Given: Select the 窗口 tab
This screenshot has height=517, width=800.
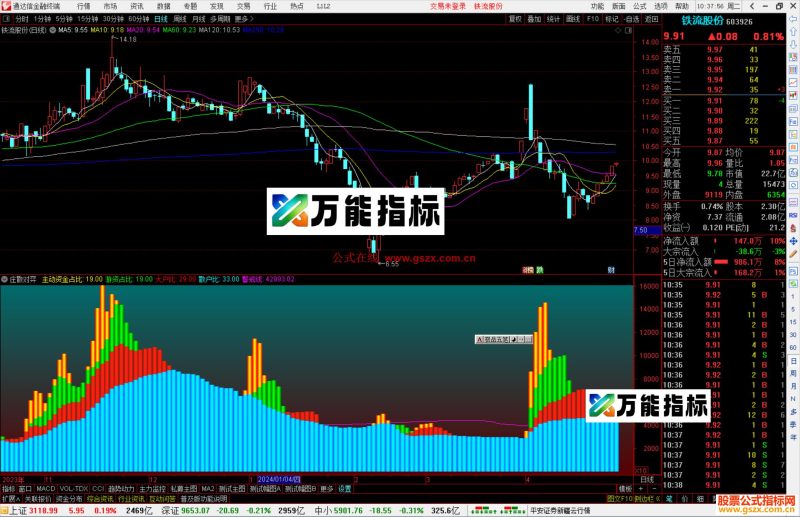Looking at the screenshot, I should click(25, 488).
